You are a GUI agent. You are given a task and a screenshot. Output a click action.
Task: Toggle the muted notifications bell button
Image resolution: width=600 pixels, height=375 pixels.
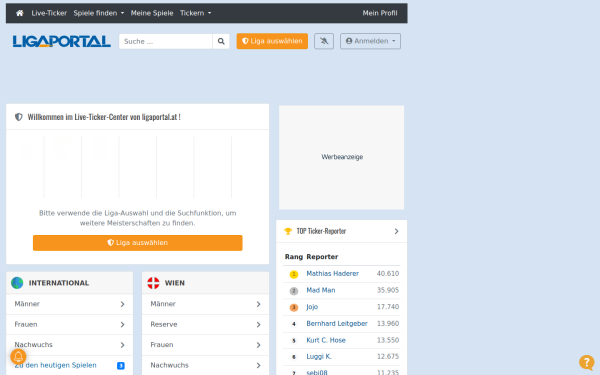coord(324,41)
